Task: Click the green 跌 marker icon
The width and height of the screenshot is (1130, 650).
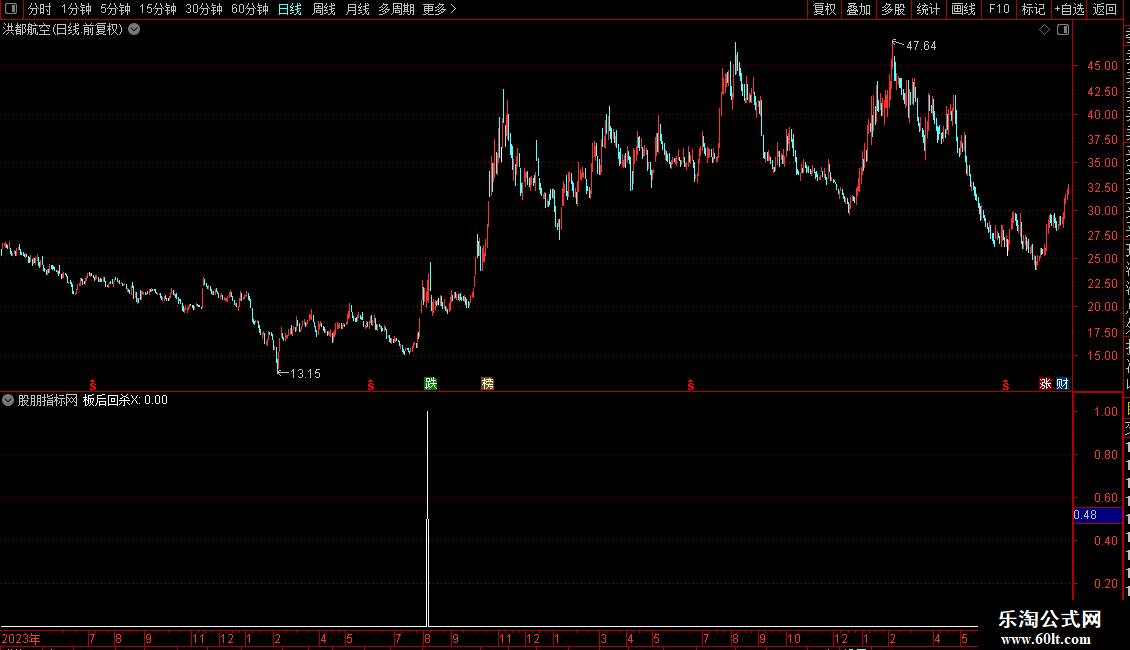Action: (x=431, y=383)
